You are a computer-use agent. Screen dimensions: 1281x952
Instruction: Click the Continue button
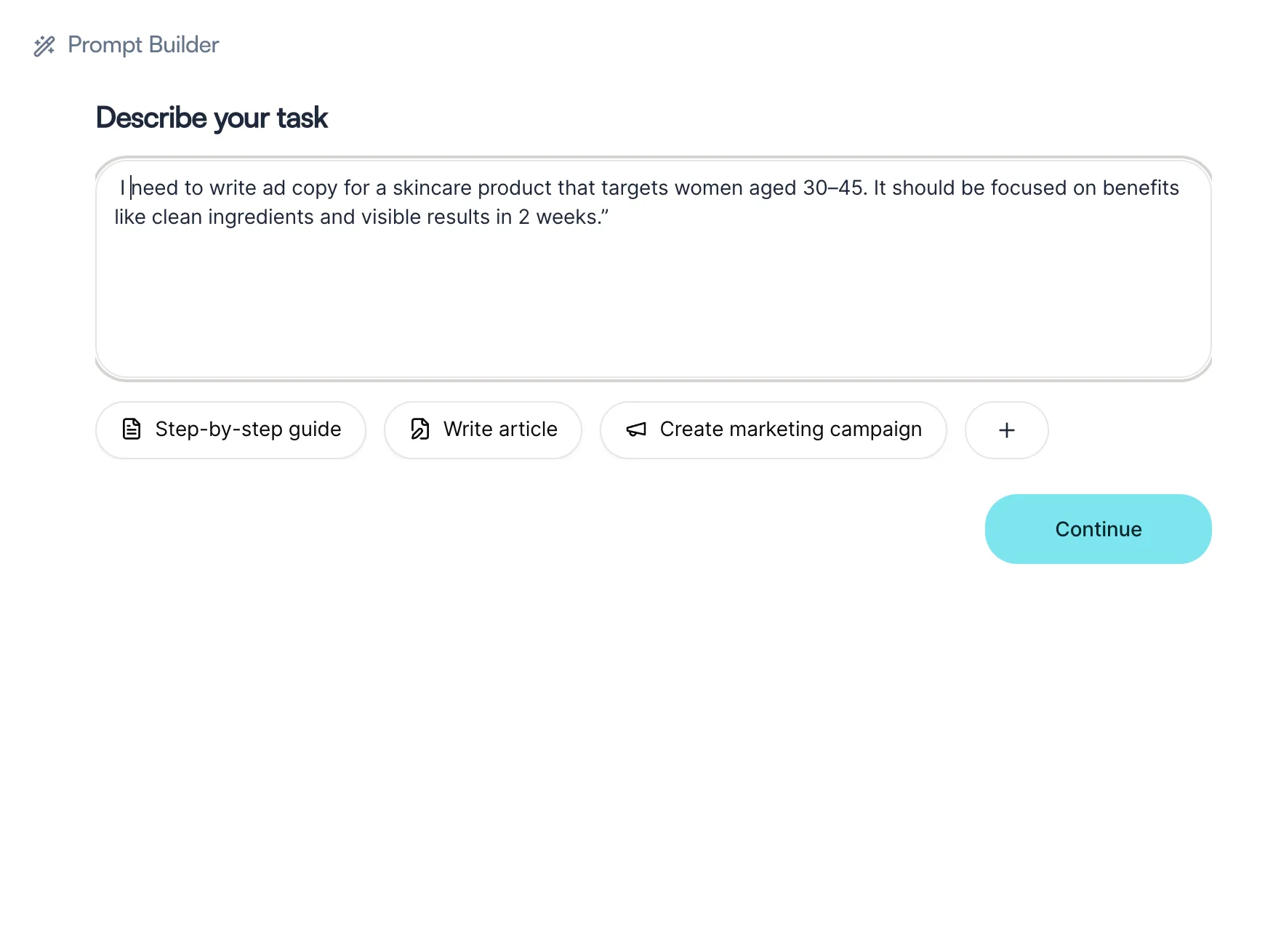[x=1098, y=529]
